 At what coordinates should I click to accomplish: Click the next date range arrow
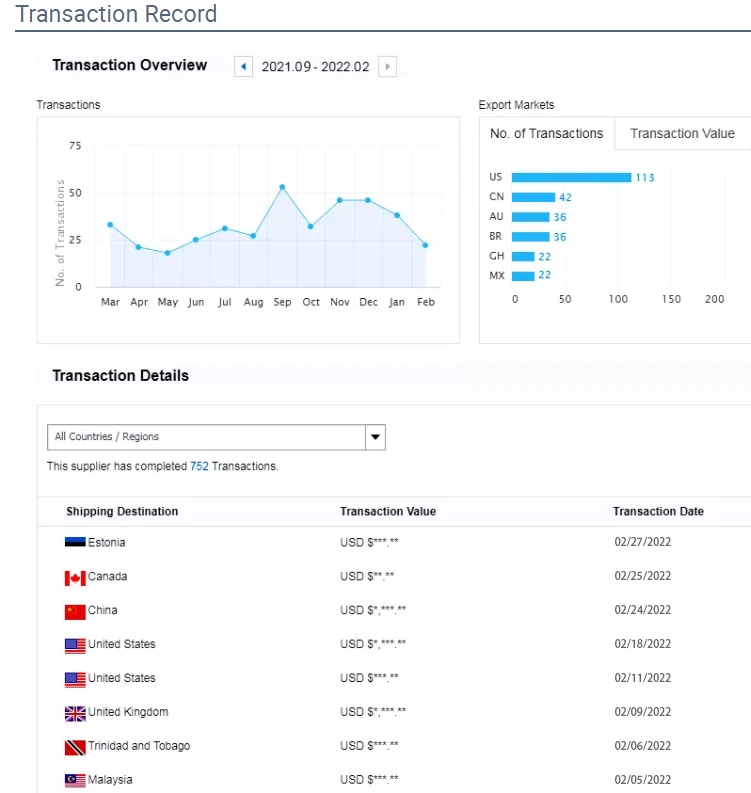click(387, 67)
